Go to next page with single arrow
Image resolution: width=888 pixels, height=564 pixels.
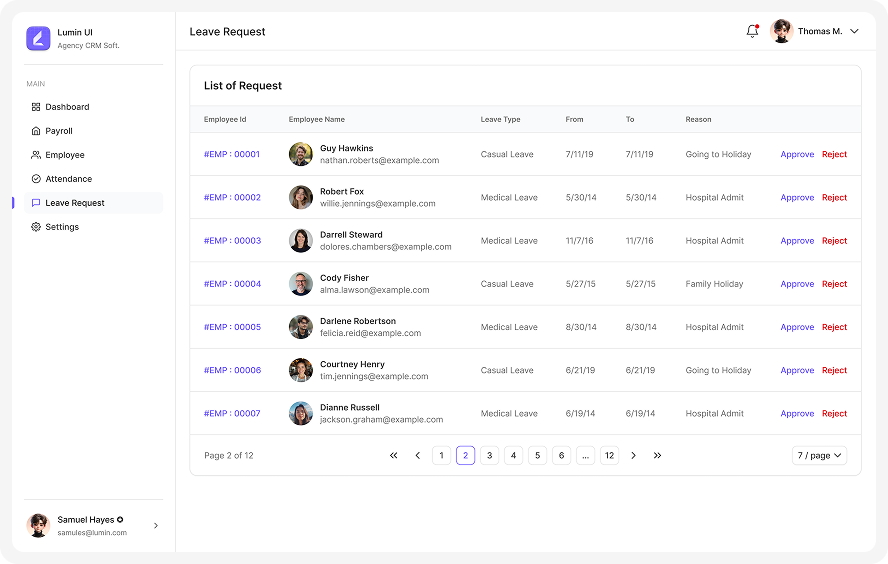[633, 455]
